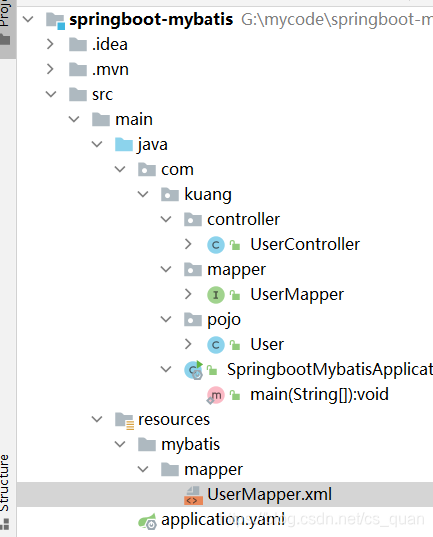Select the UserMapper.xml file name
The height and width of the screenshot is (537, 433).
pyautogui.click(x=270, y=495)
